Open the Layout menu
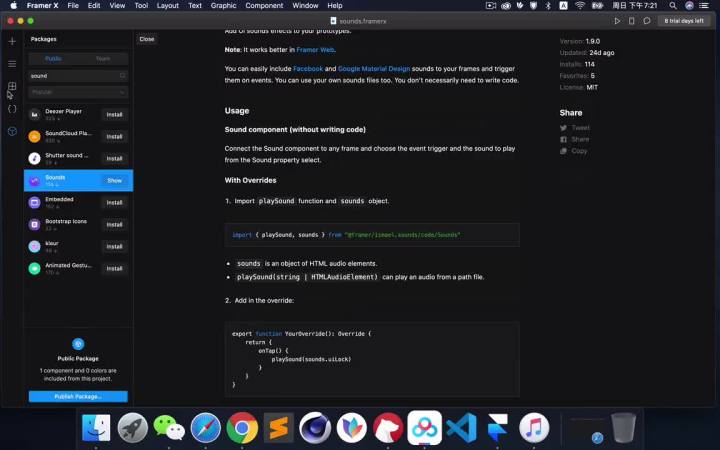This screenshot has width=720, height=450. [168, 6]
